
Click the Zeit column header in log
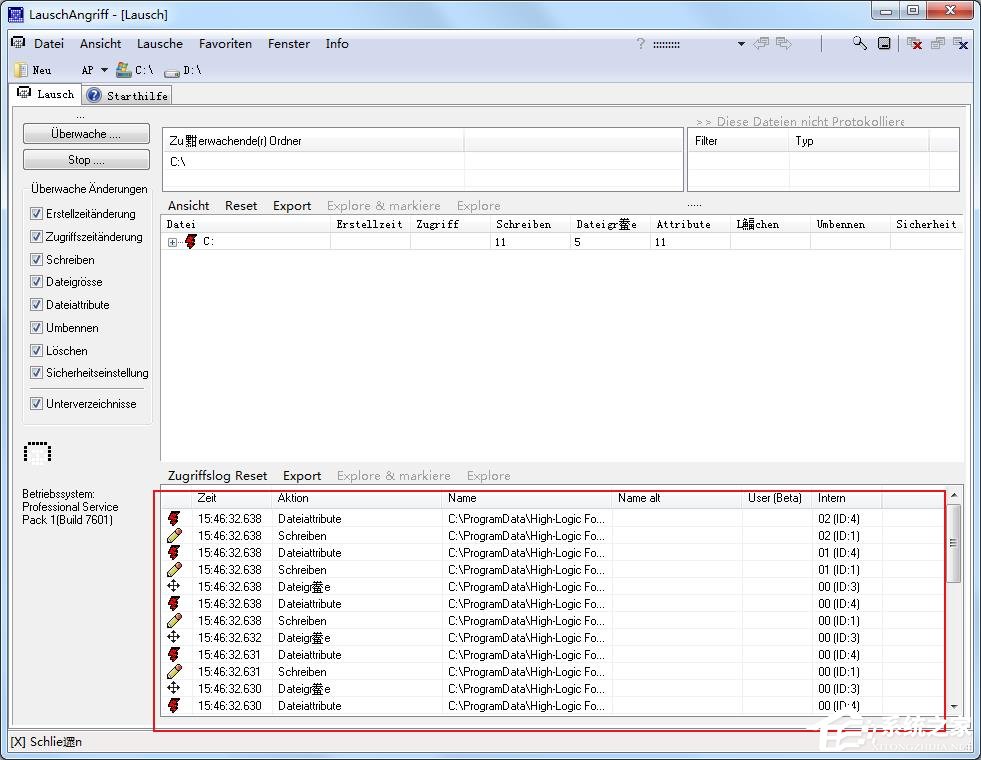click(207, 498)
